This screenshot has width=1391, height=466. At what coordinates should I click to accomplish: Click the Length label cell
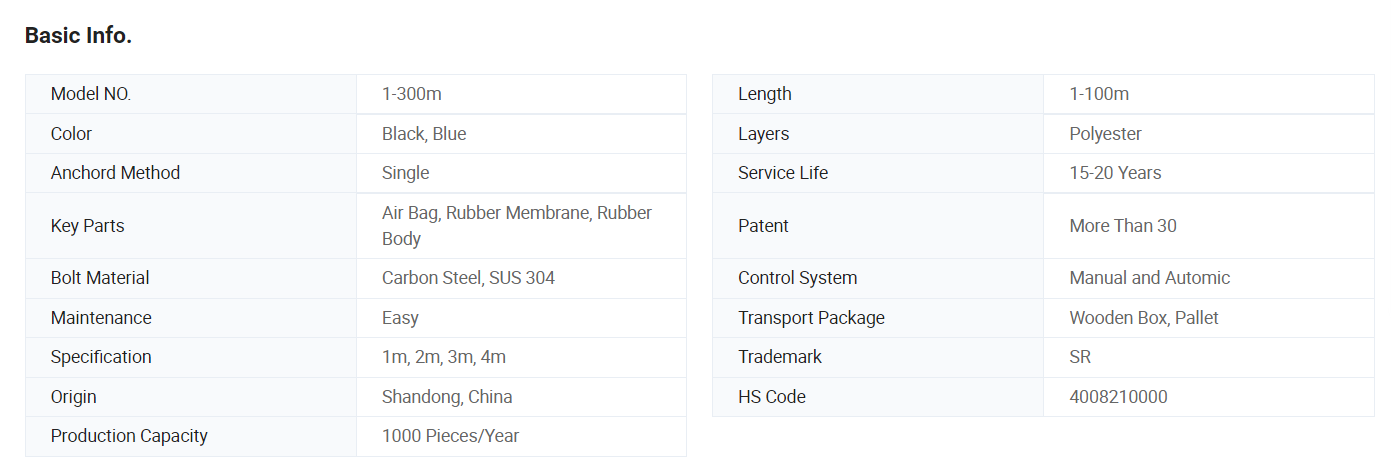coord(765,94)
